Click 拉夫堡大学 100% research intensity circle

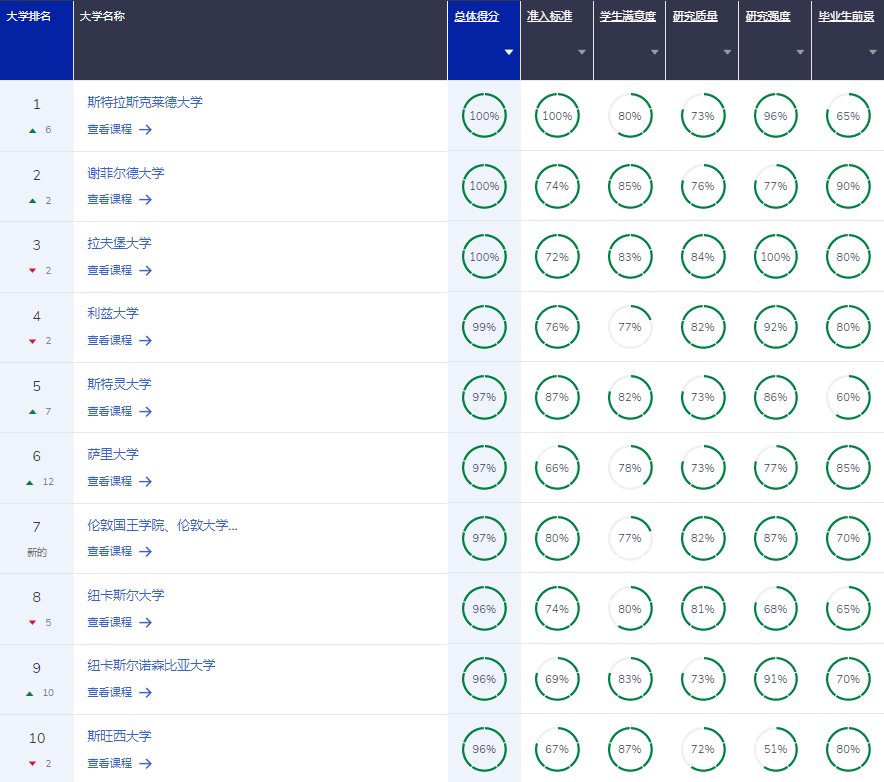[x=775, y=257]
